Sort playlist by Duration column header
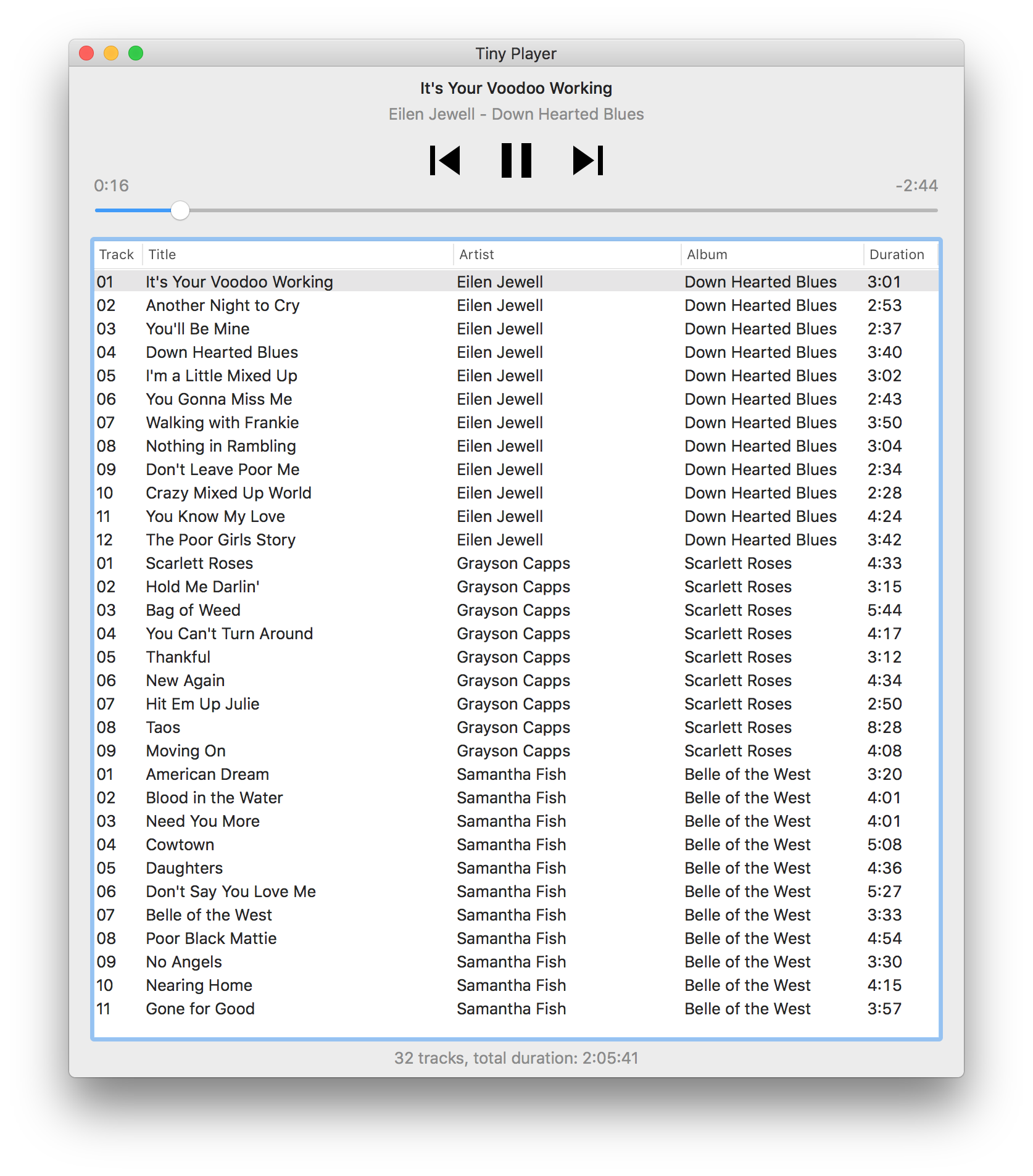This screenshot has height=1176, width=1033. (x=897, y=254)
